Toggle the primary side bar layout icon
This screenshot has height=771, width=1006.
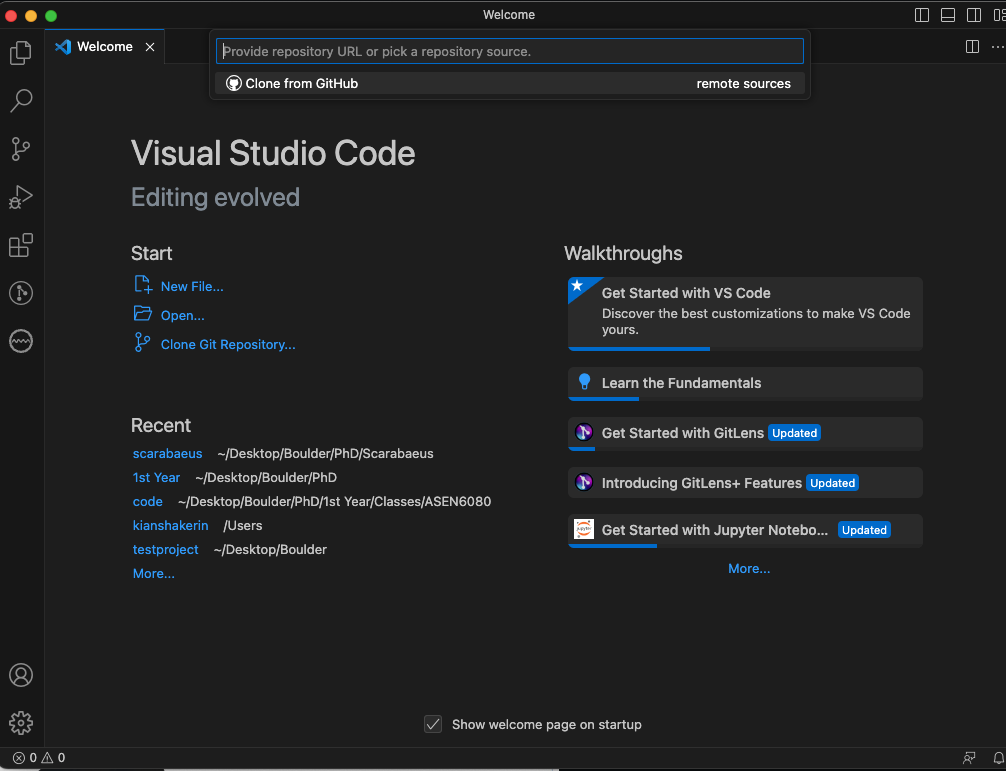(x=921, y=15)
